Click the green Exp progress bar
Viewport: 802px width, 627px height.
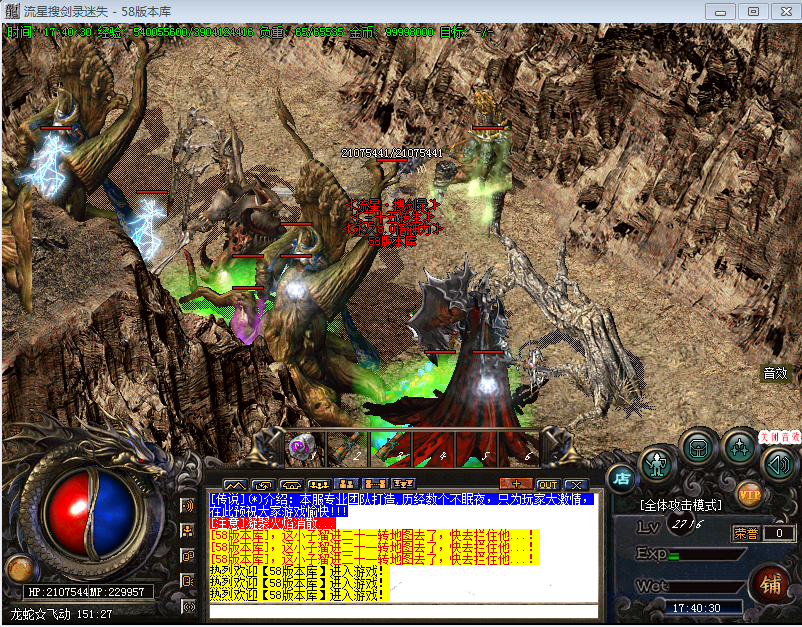coord(706,555)
